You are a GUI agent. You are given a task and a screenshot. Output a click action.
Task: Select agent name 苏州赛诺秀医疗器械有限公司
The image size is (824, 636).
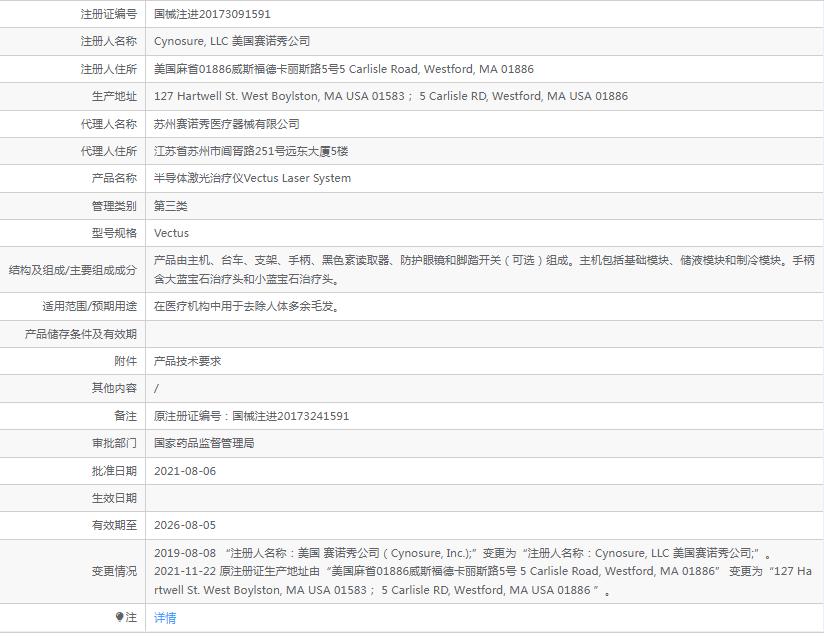226,124
